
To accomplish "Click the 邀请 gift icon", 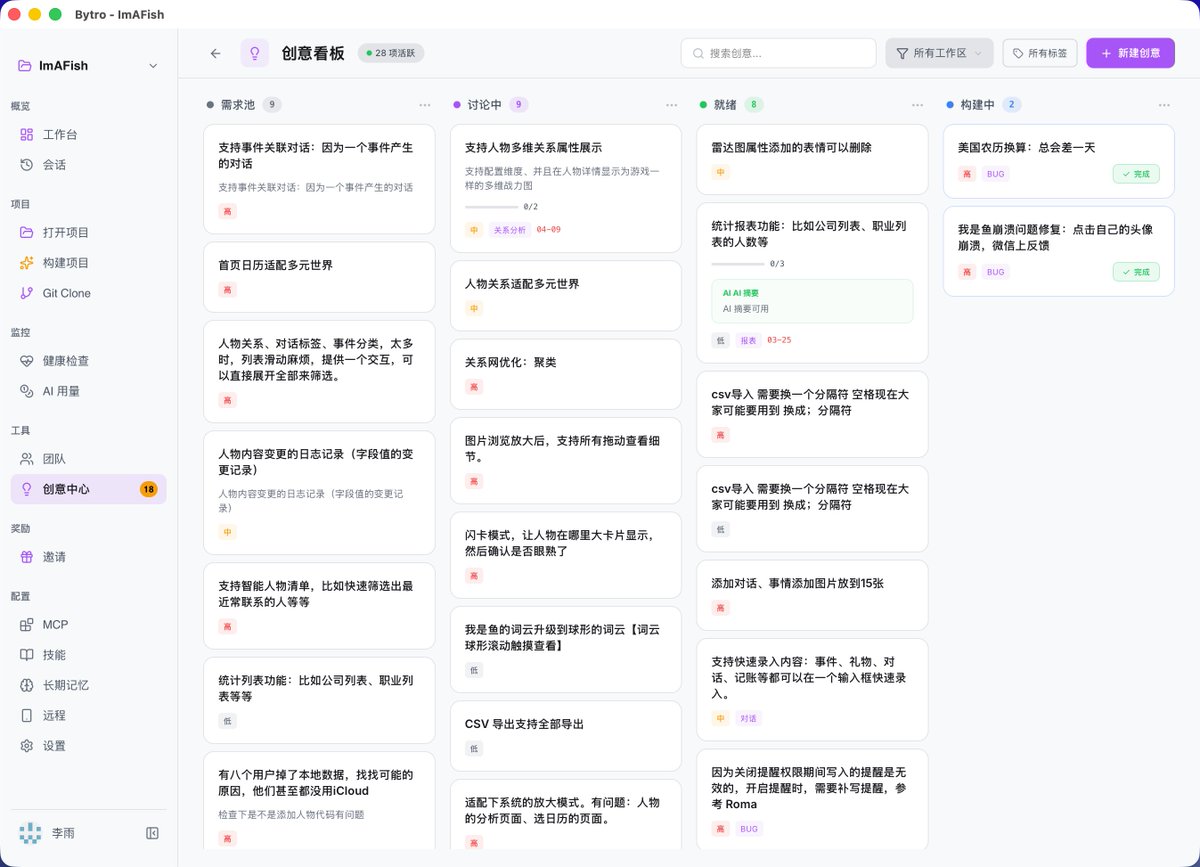I will pos(27,556).
